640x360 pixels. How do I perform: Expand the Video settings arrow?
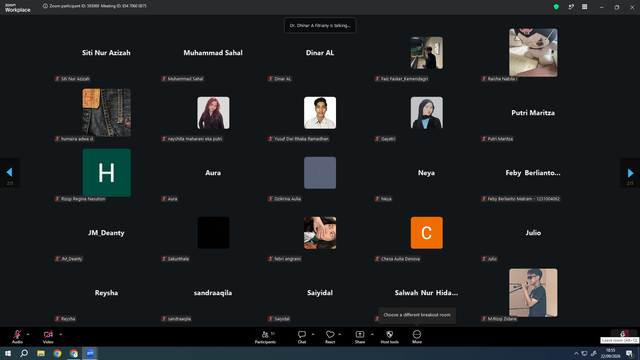pos(60,334)
